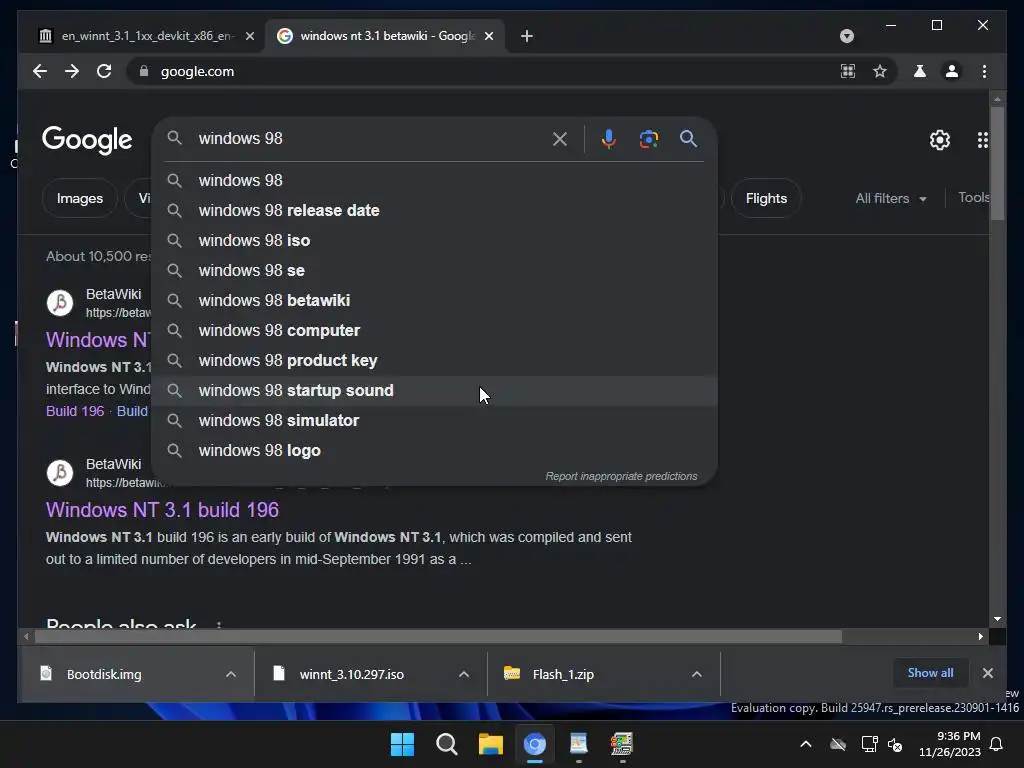The image size is (1024, 768).
Task: Open Chrome Labs flask icon
Action: click(x=920, y=71)
